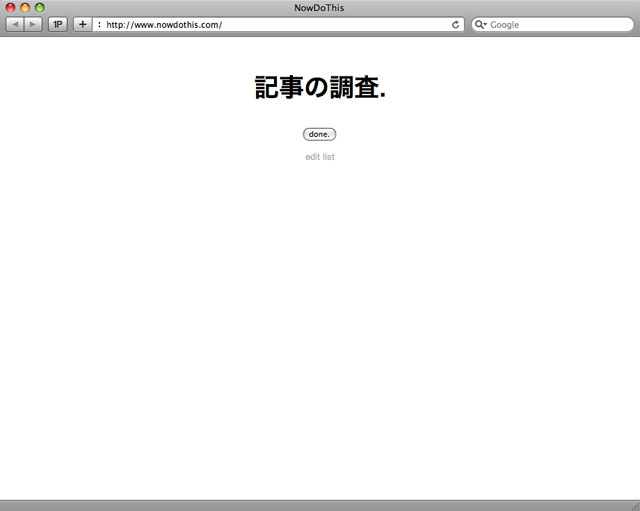Open the 1P 1Password toolbar button
Viewport: 640px width, 511px height.
58,24
